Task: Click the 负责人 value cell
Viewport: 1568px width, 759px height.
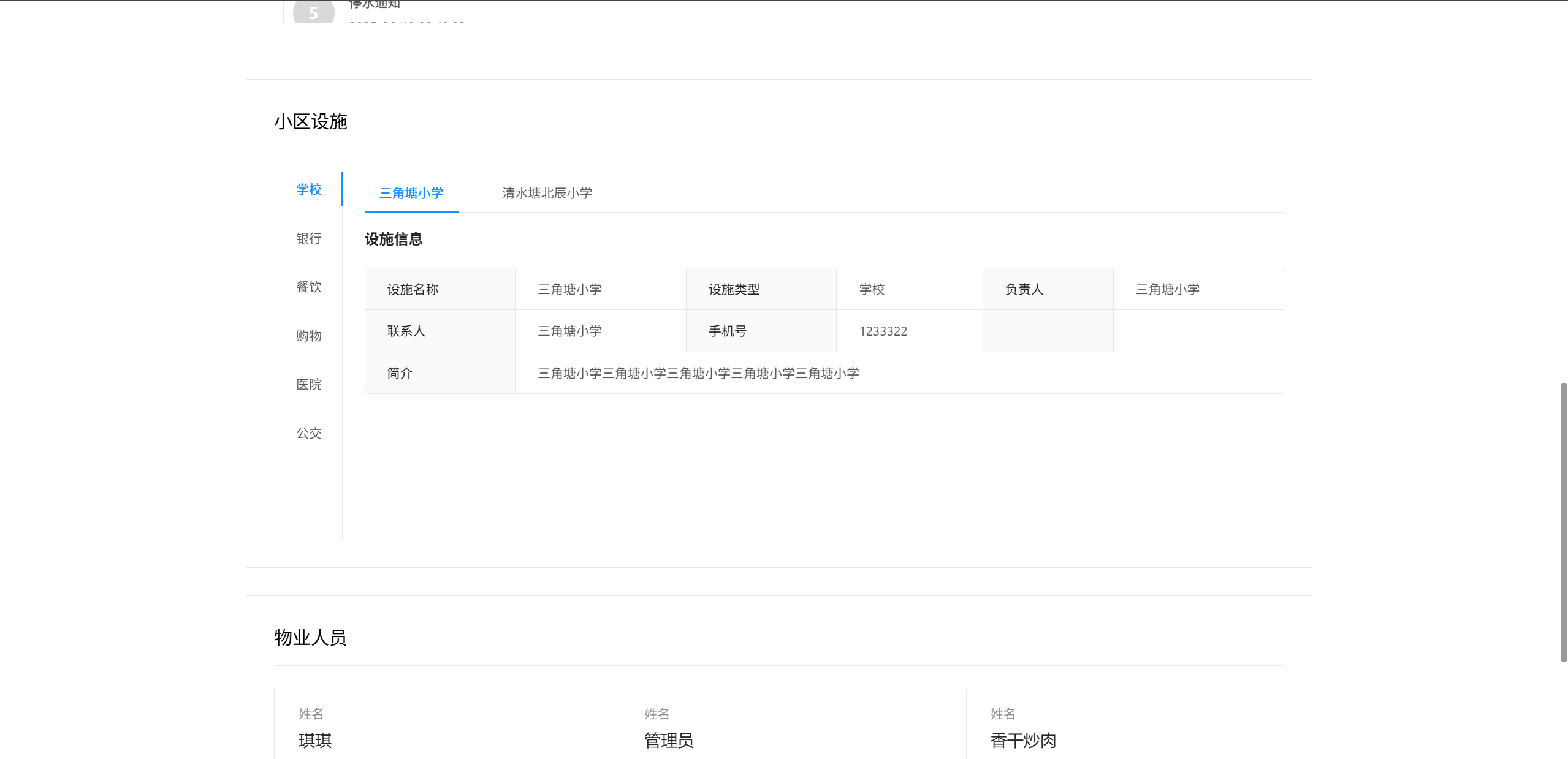Action: click(1167, 289)
